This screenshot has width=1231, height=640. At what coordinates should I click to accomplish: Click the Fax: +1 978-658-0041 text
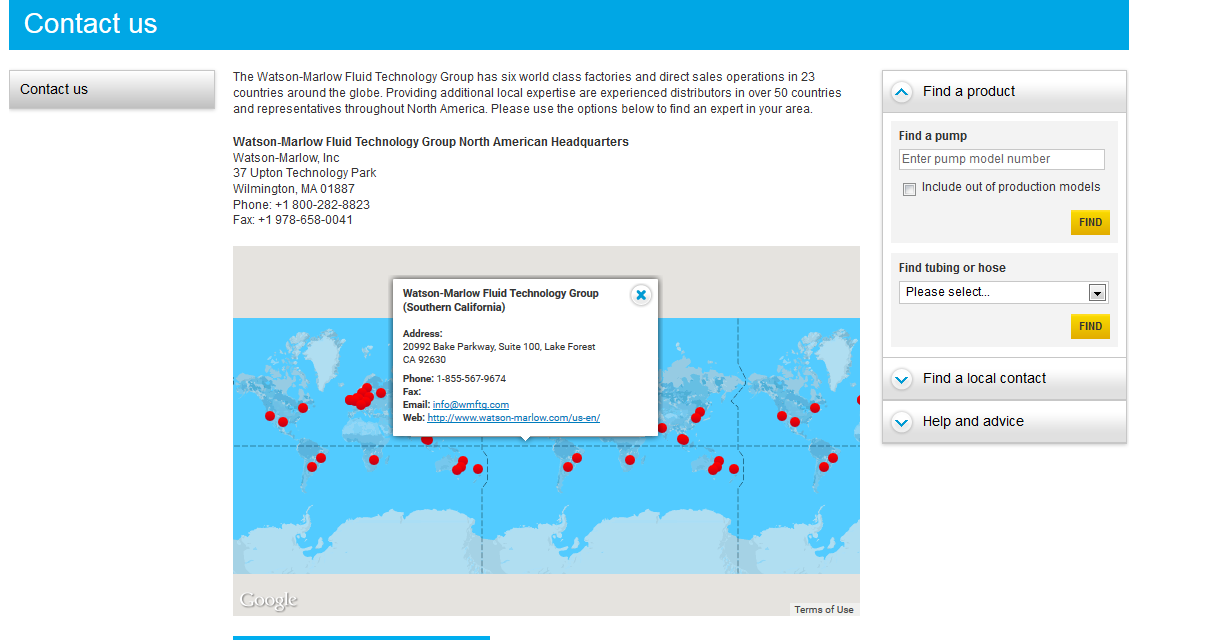pyautogui.click(x=293, y=220)
